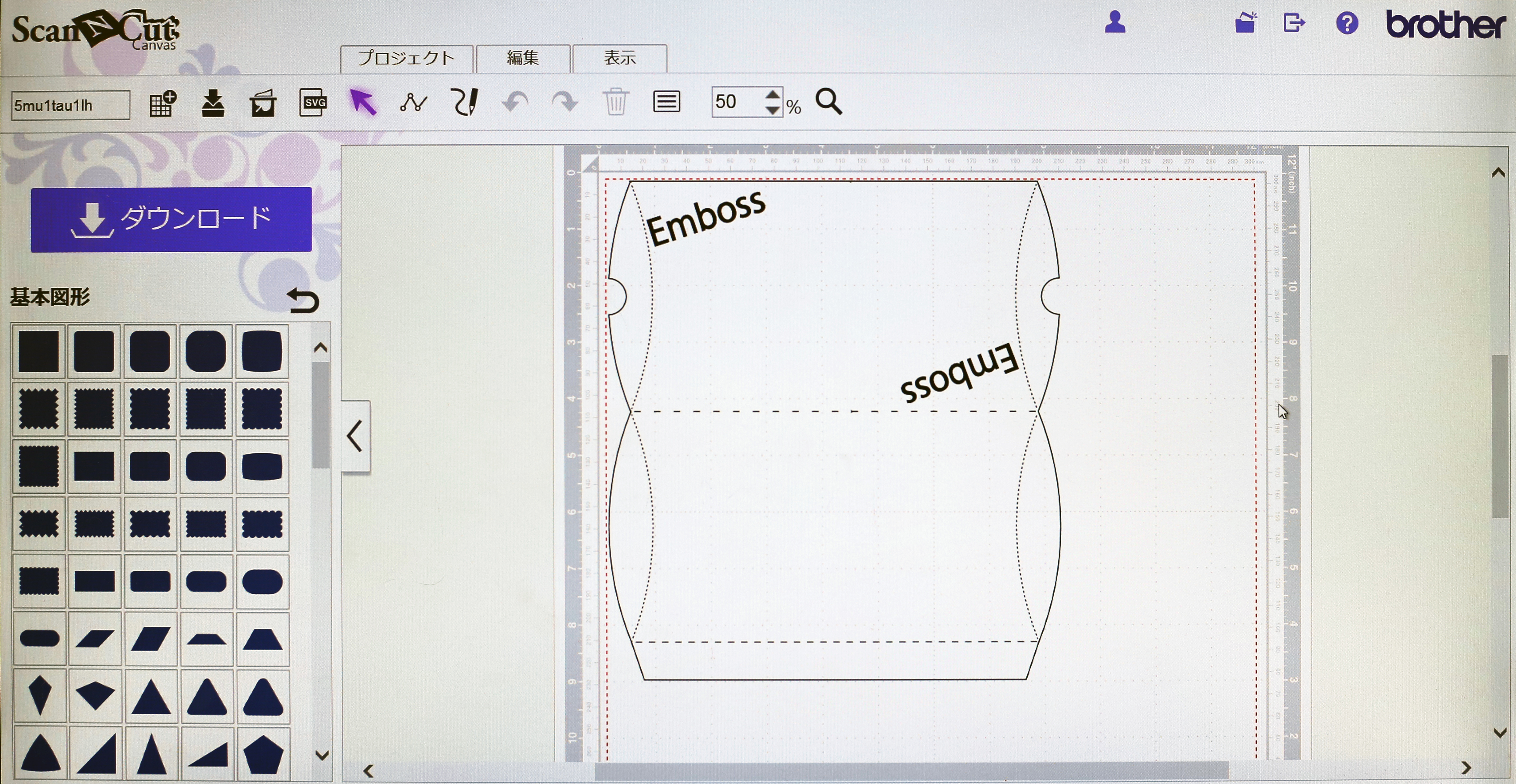Click the magnifier zoom icon
Screen dimensions: 1516x784
point(829,102)
